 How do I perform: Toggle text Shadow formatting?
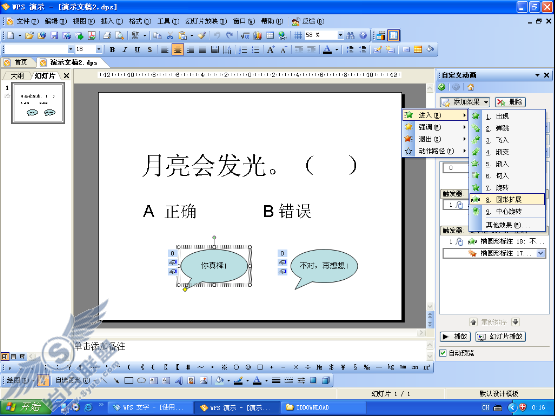coord(150,50)
